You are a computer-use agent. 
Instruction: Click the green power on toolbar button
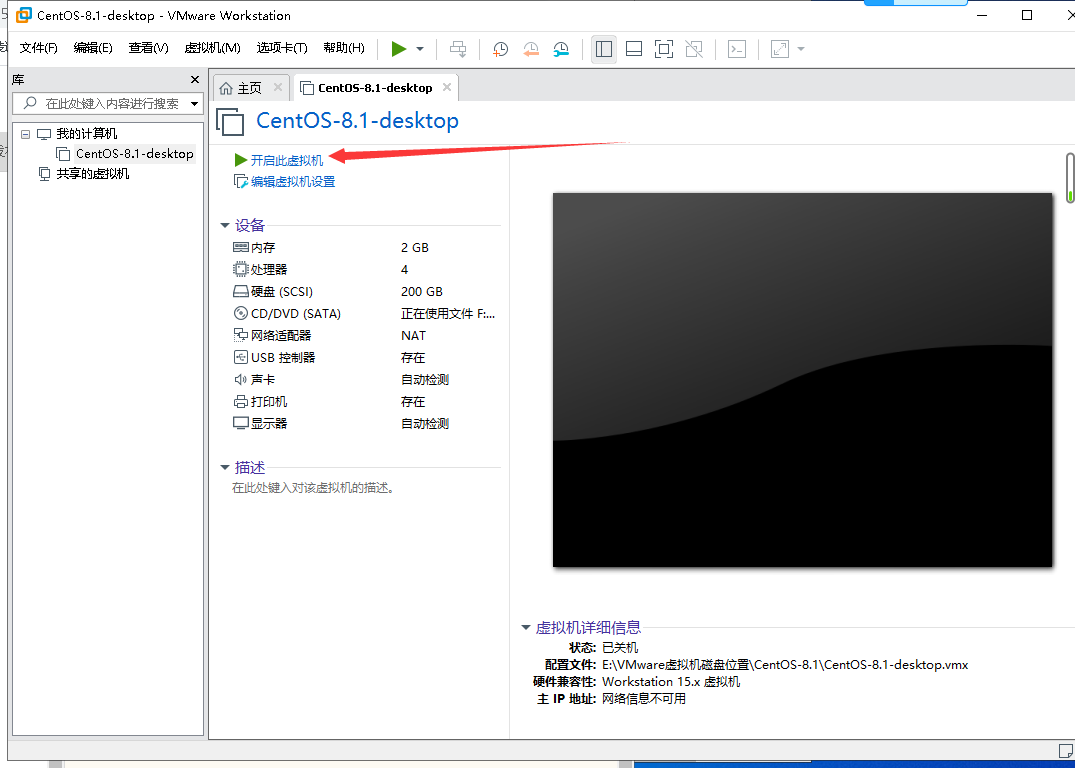398,49
